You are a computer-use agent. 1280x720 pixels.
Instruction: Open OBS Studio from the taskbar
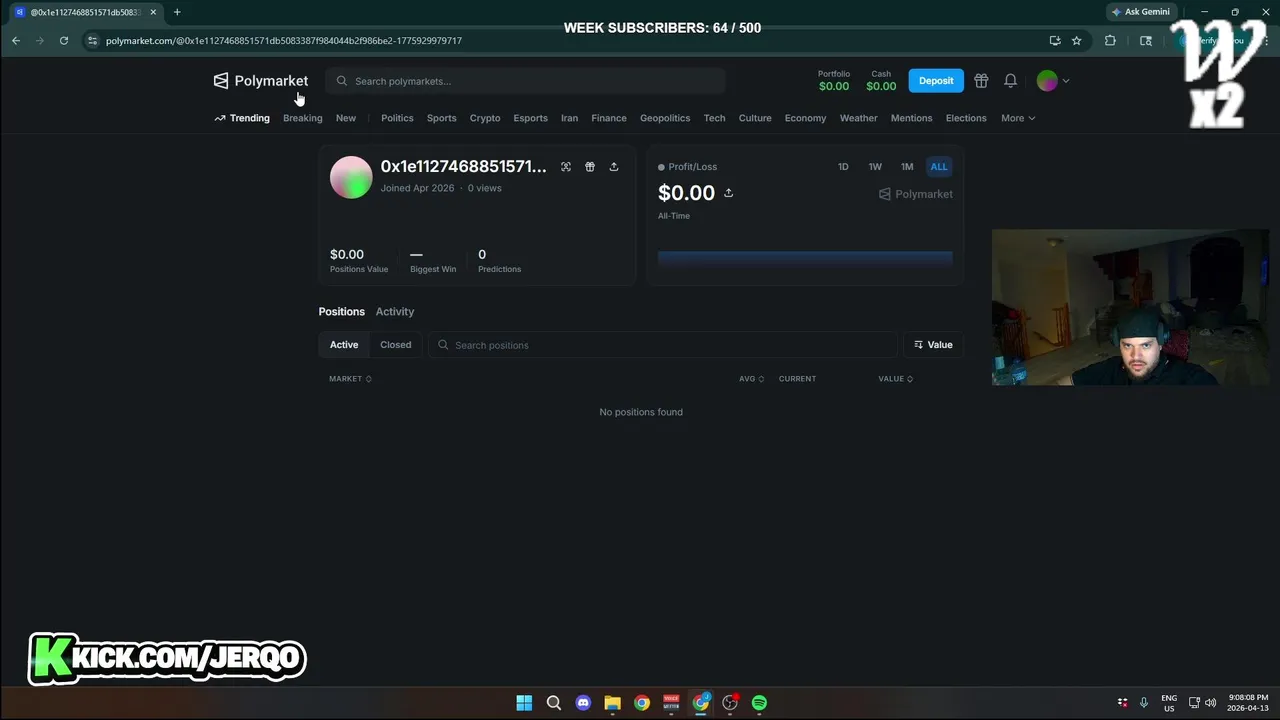(730, 703)
